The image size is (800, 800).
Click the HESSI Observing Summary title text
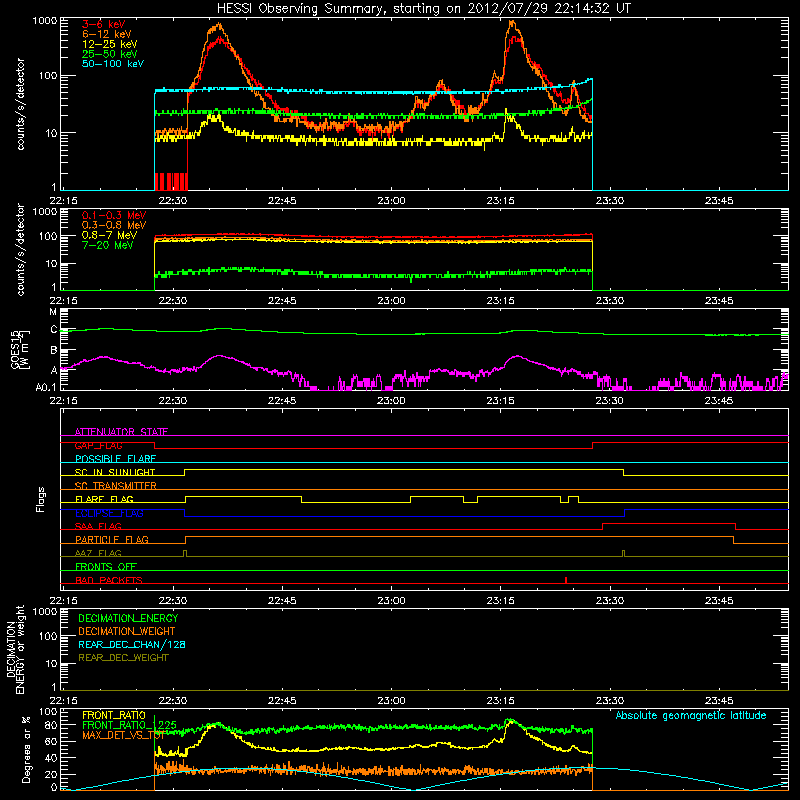coord(423,9)
